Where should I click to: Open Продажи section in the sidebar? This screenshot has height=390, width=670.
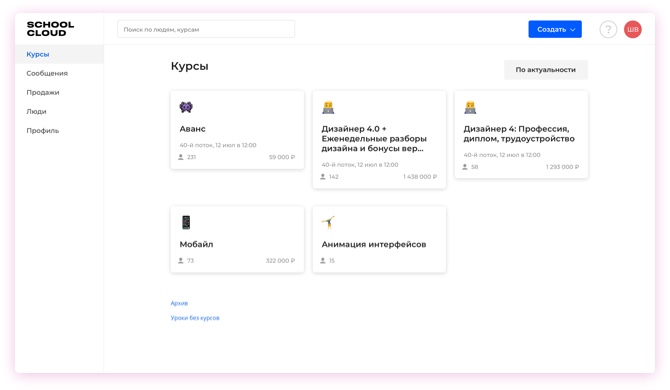[x=43, y=92]
